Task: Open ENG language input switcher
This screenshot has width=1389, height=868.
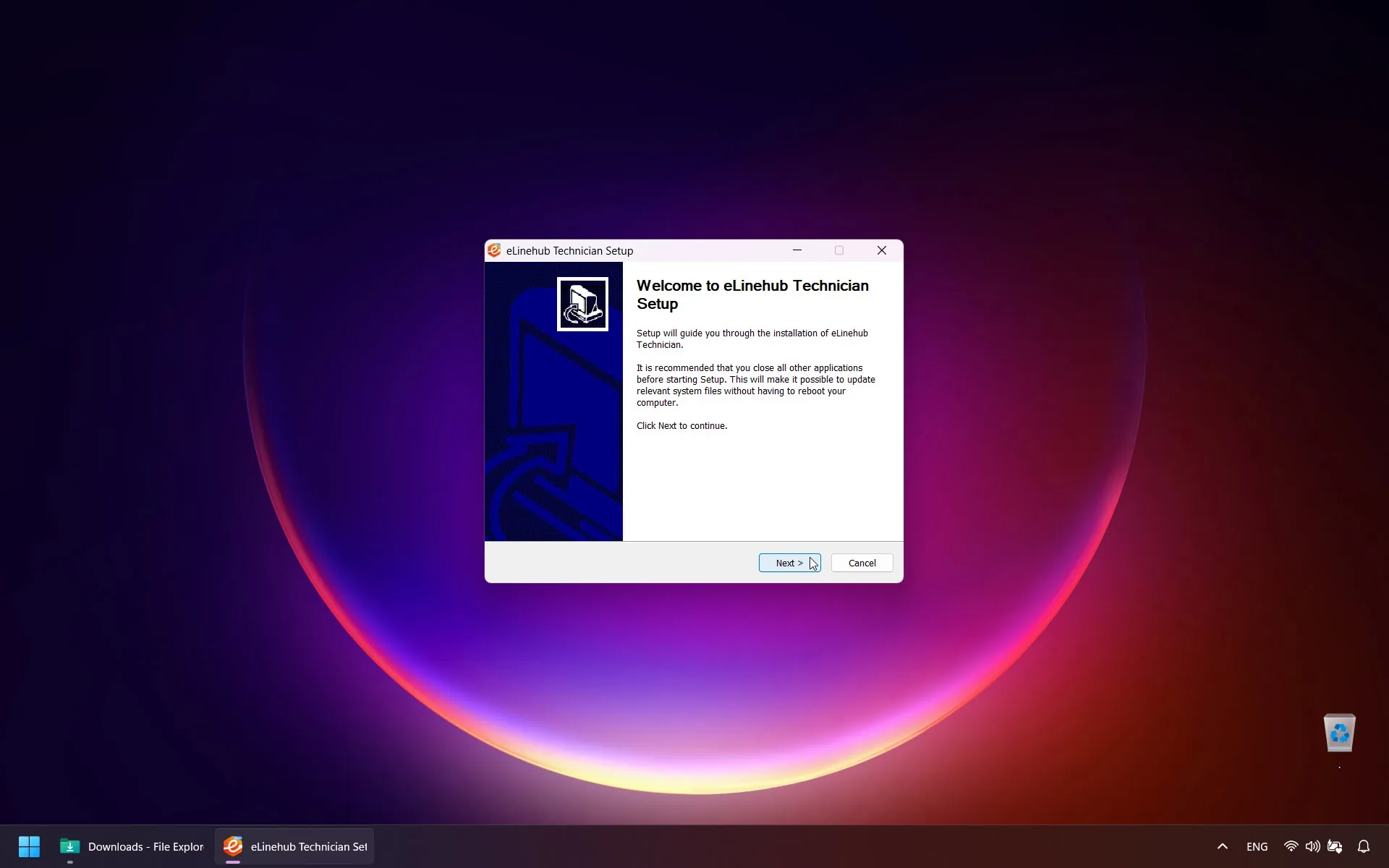Action: pyautogui.click(x=1257, y=846)
